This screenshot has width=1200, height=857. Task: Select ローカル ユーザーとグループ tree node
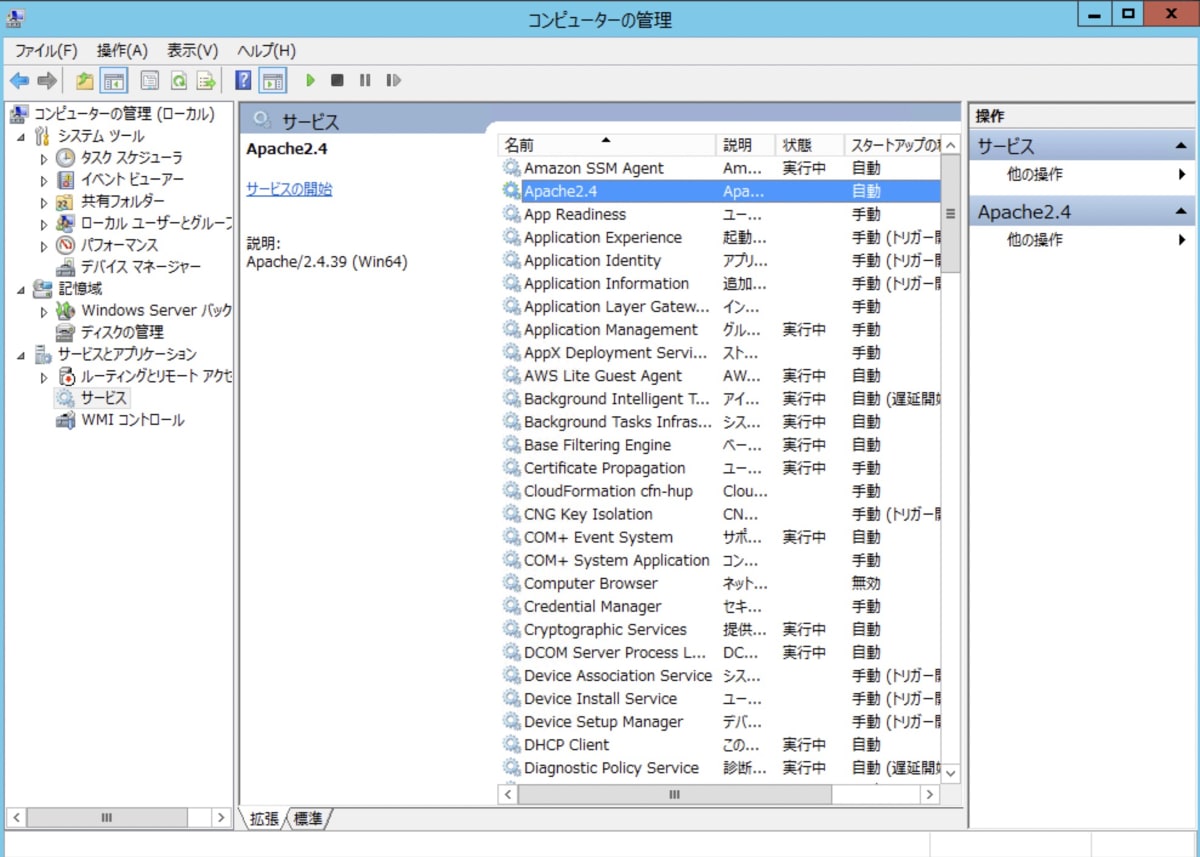[156, 223]
